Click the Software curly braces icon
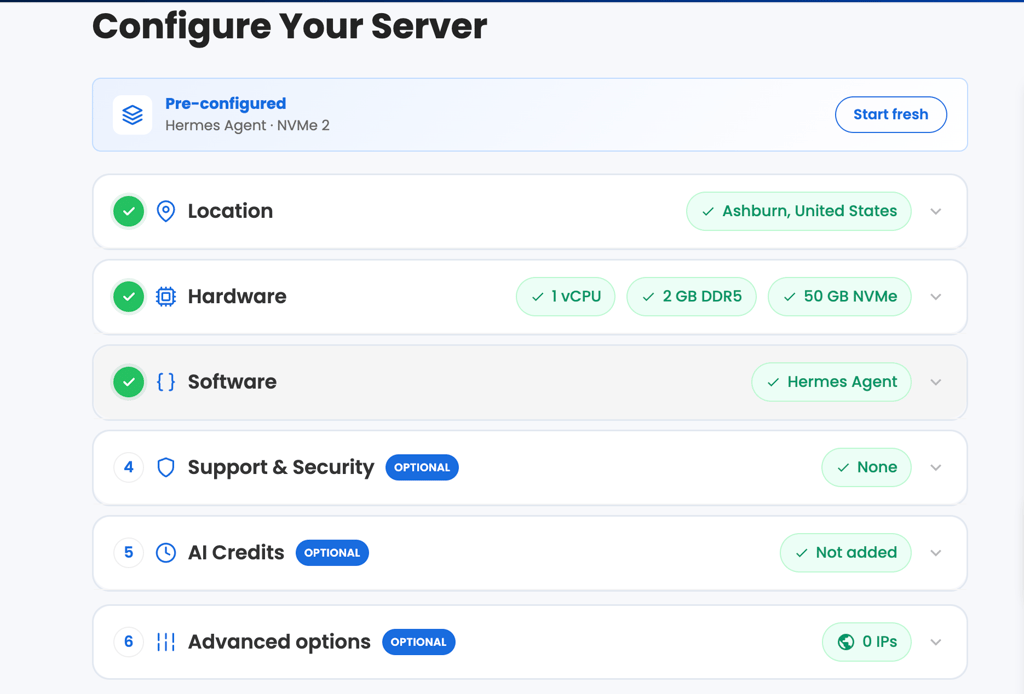 [x=166, y=382]
